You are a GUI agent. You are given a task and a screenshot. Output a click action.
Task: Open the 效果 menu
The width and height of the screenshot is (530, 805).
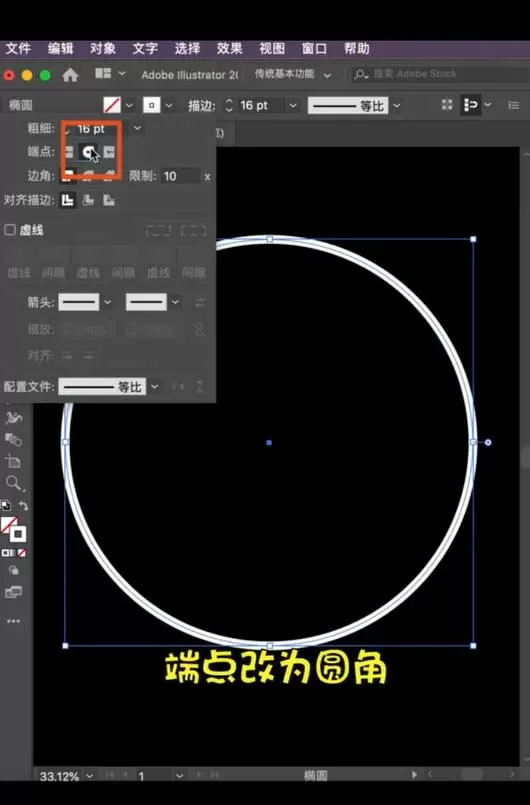[x=229, y=49]
